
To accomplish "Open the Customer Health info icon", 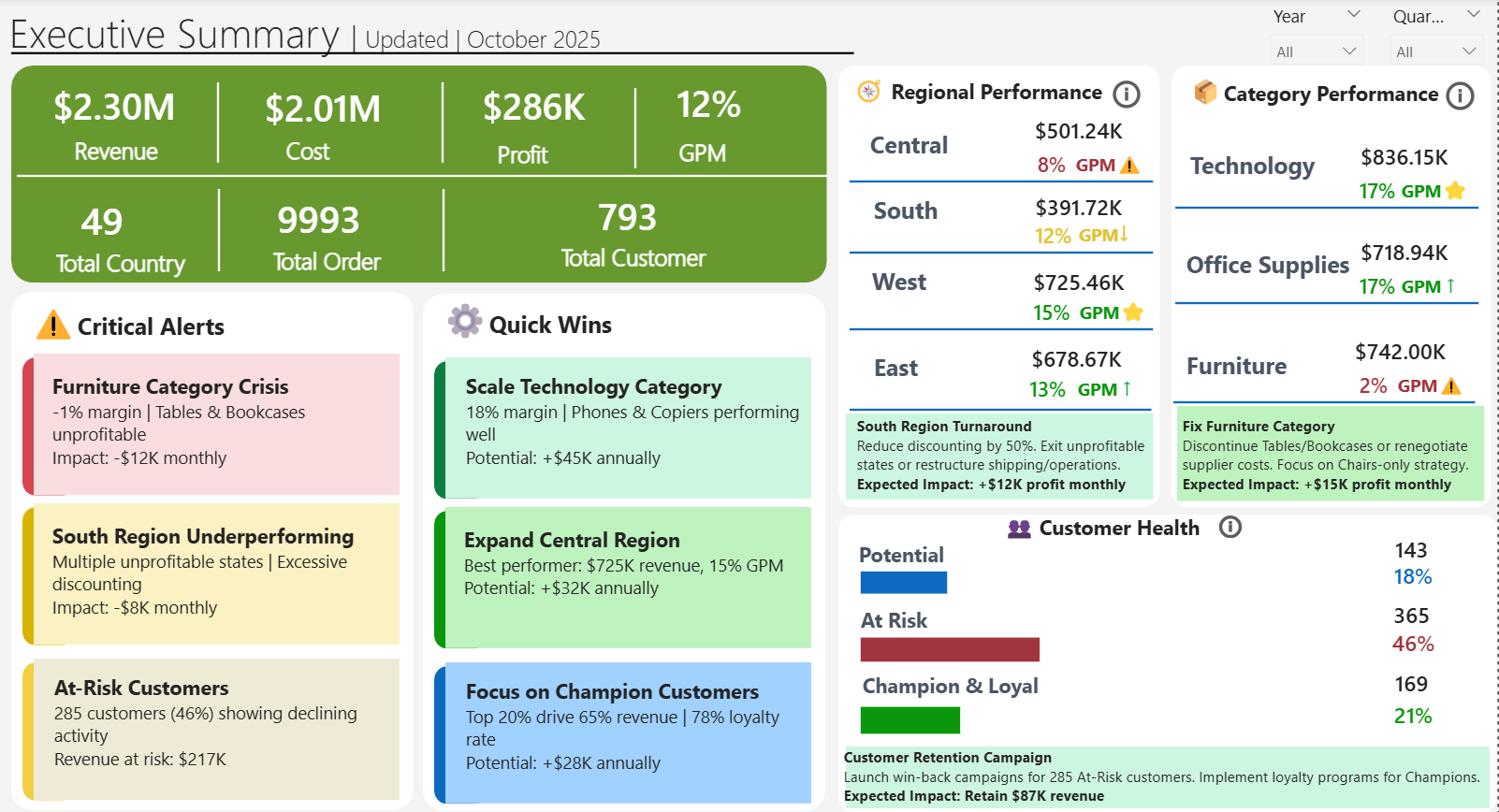I will pyautogui.click(x=1232, y=528).
